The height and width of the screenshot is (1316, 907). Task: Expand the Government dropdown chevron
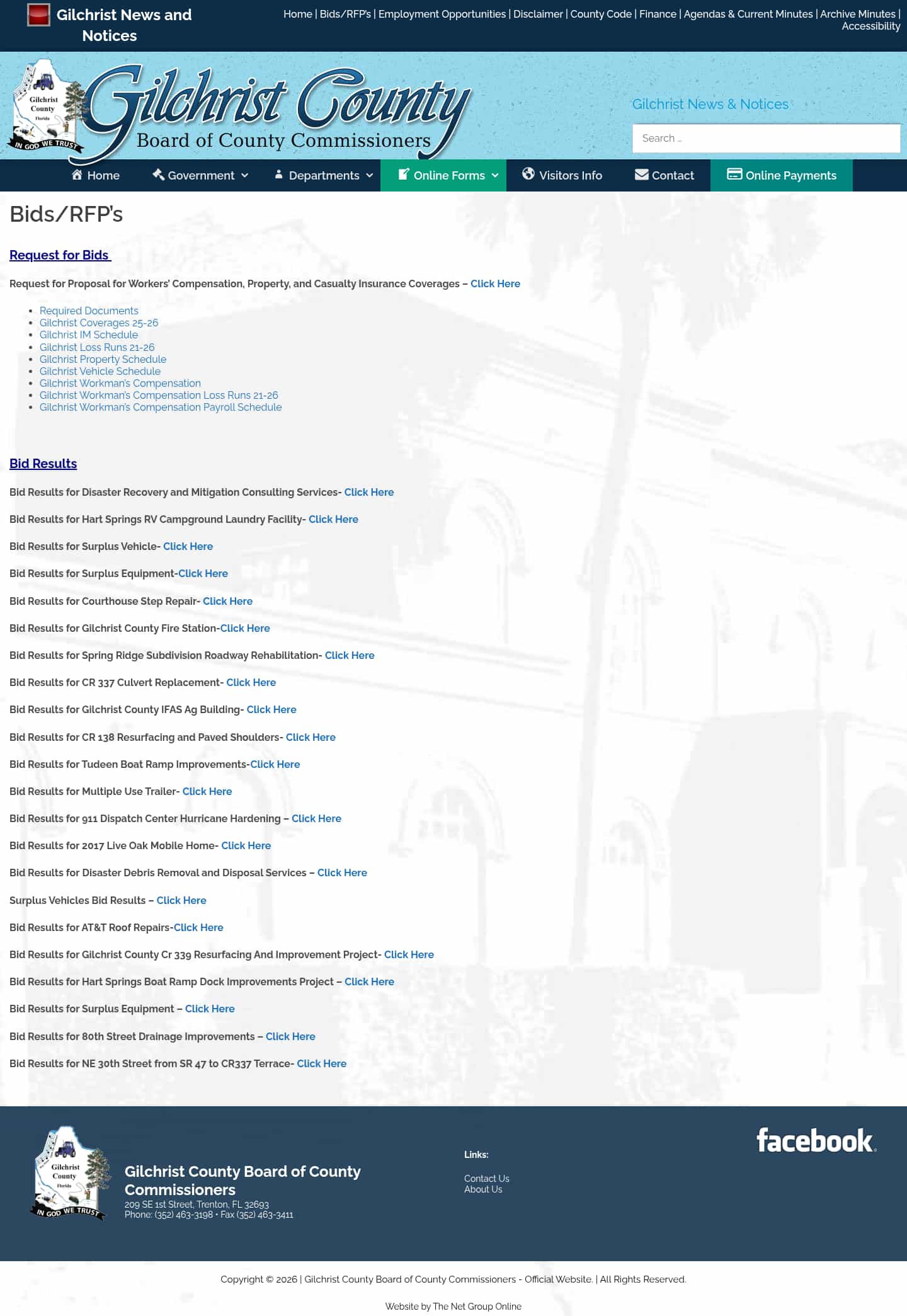(244, 176)
